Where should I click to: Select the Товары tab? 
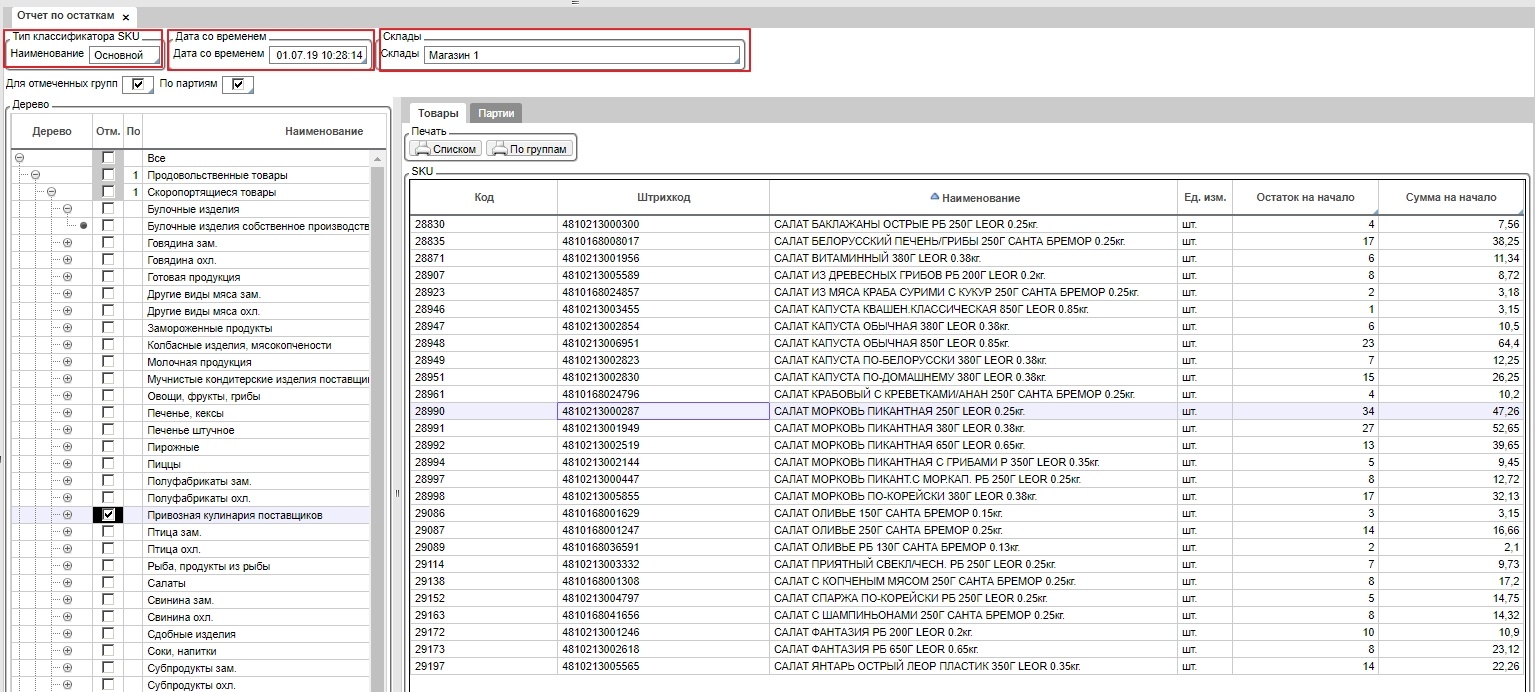pos(438,113)
